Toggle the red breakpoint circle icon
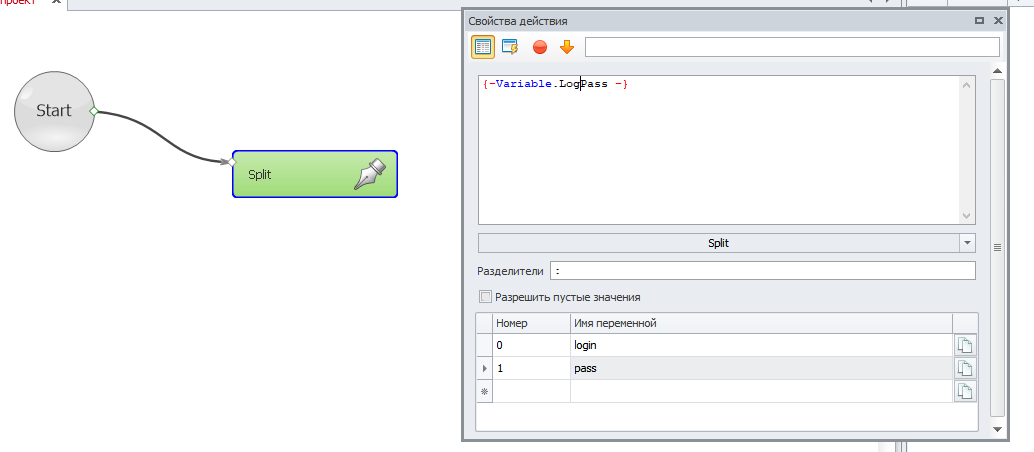Viewport: 1034px width, 452px height. (539, 48)
